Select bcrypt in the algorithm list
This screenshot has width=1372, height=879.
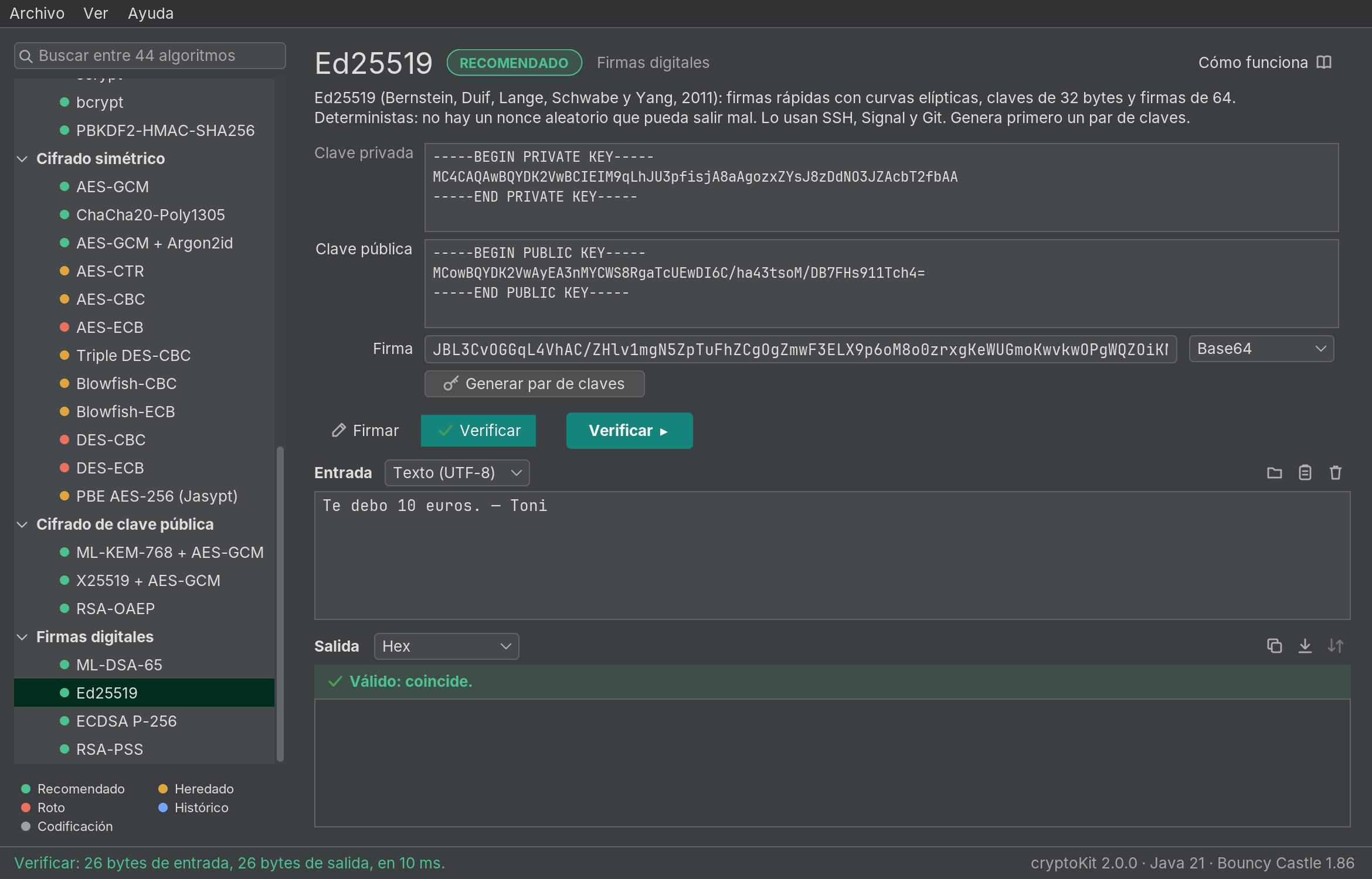pyautogui.click(x=144, y=103)
